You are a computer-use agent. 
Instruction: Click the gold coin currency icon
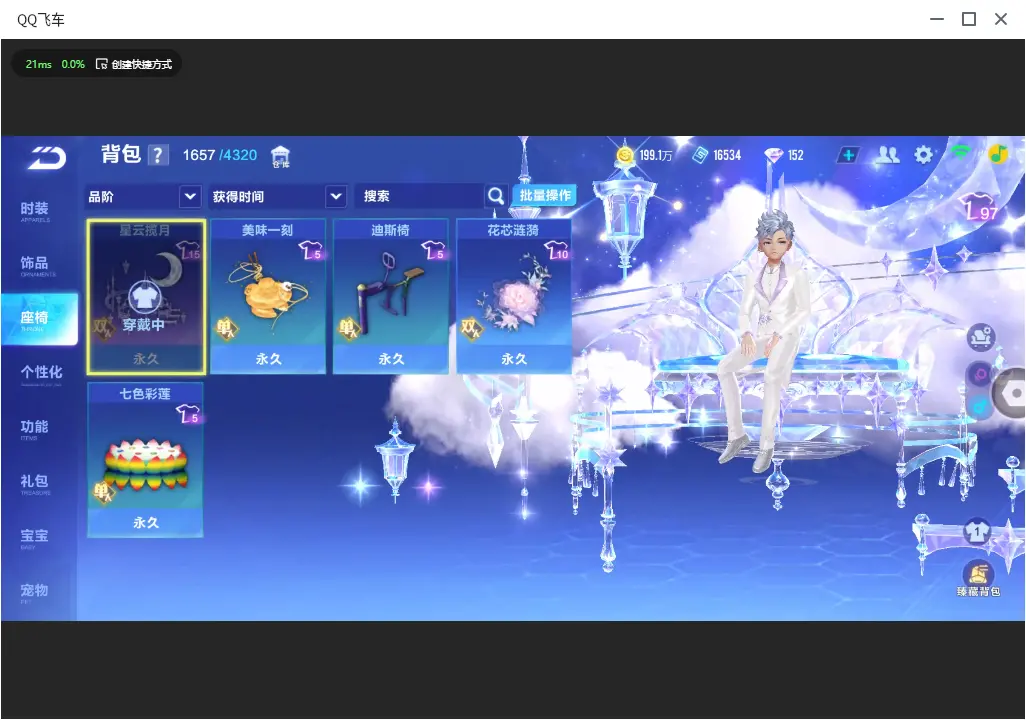tap(626, 155)
